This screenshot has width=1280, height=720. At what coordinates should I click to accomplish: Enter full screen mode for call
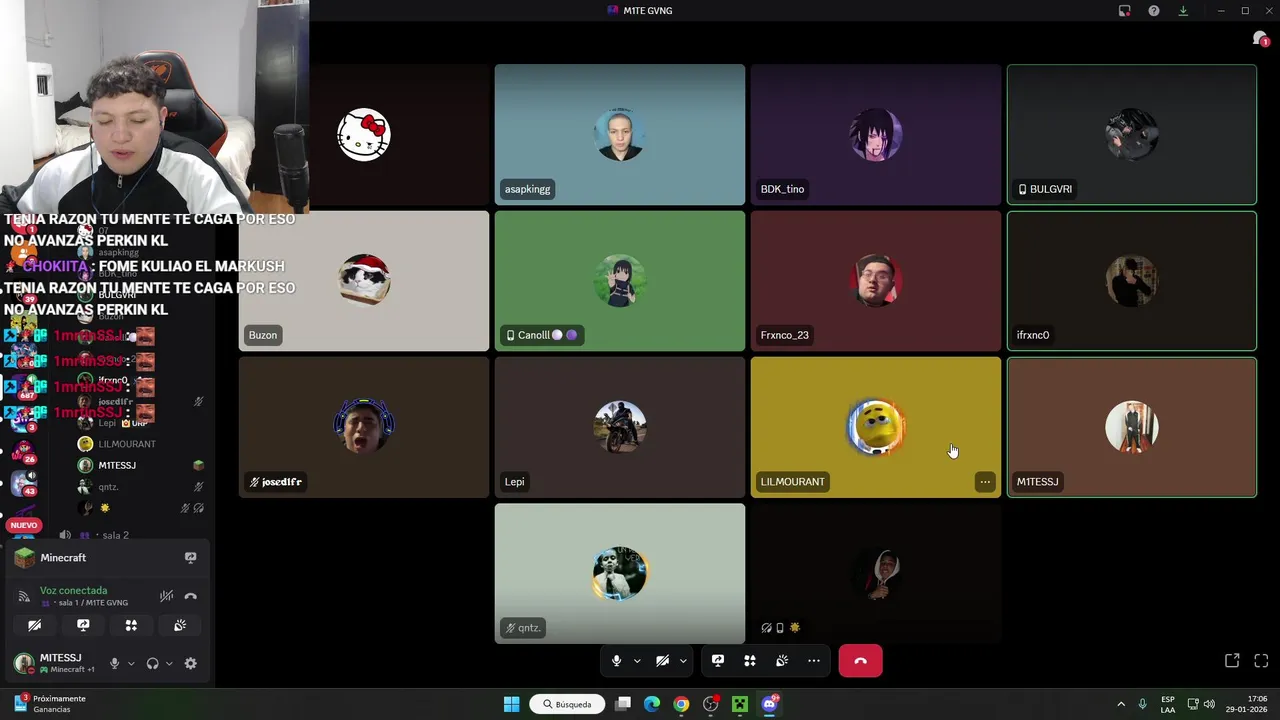click(x=1261, y=661)
